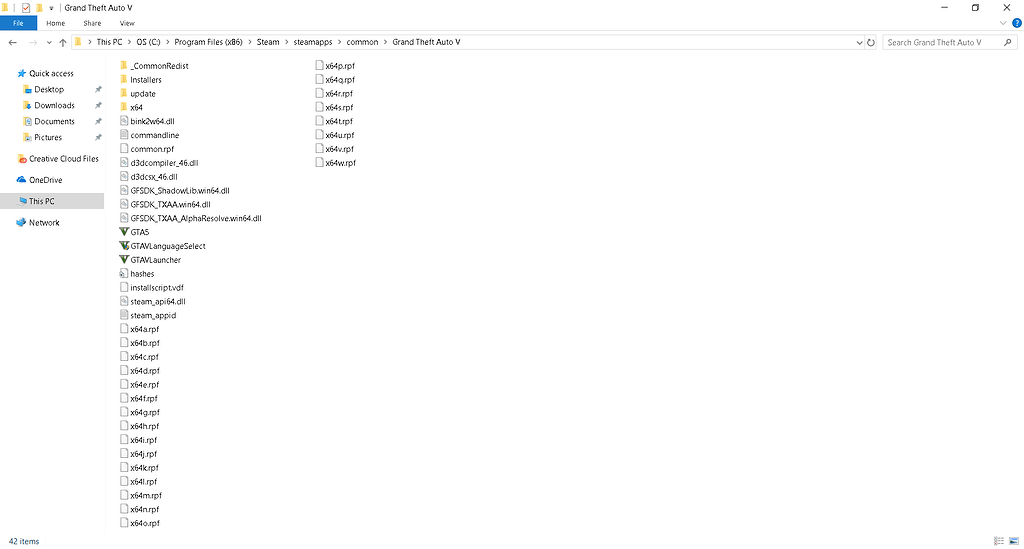The width and height of the screenshot is (1024, 549).
Task: Select the hashes file icon
Action: pos(123,274)
